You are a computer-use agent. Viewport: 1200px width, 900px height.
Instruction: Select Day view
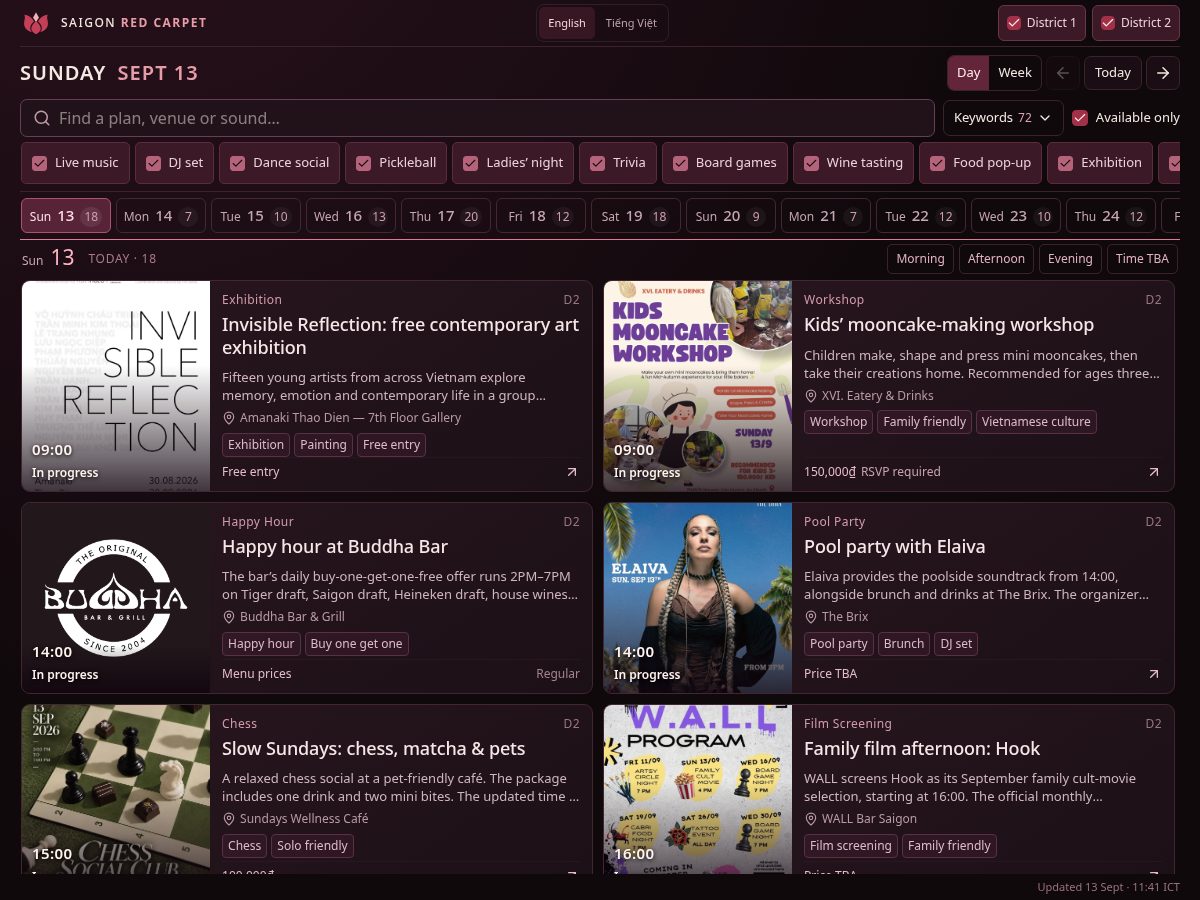point(969,73)
